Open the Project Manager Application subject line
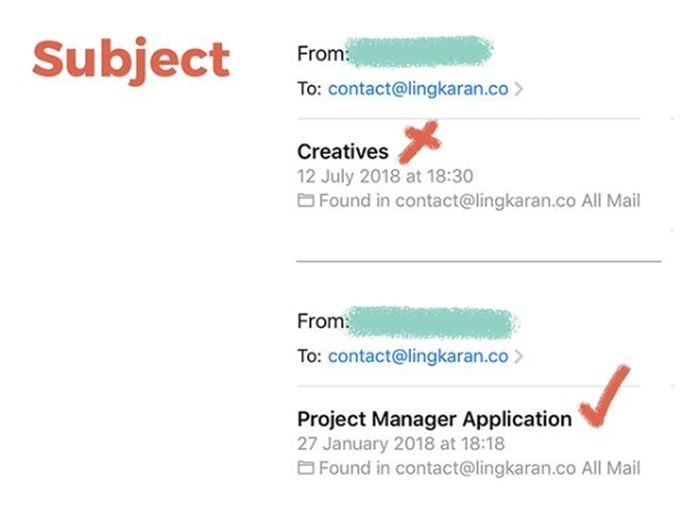This screenshot has width=700, height=518. click(x=434, y=419)
